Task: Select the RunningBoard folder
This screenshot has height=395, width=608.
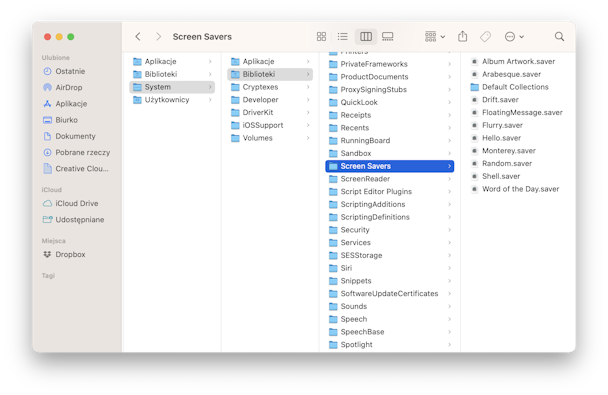Action: pyautogui.click(x=390, y=141)
